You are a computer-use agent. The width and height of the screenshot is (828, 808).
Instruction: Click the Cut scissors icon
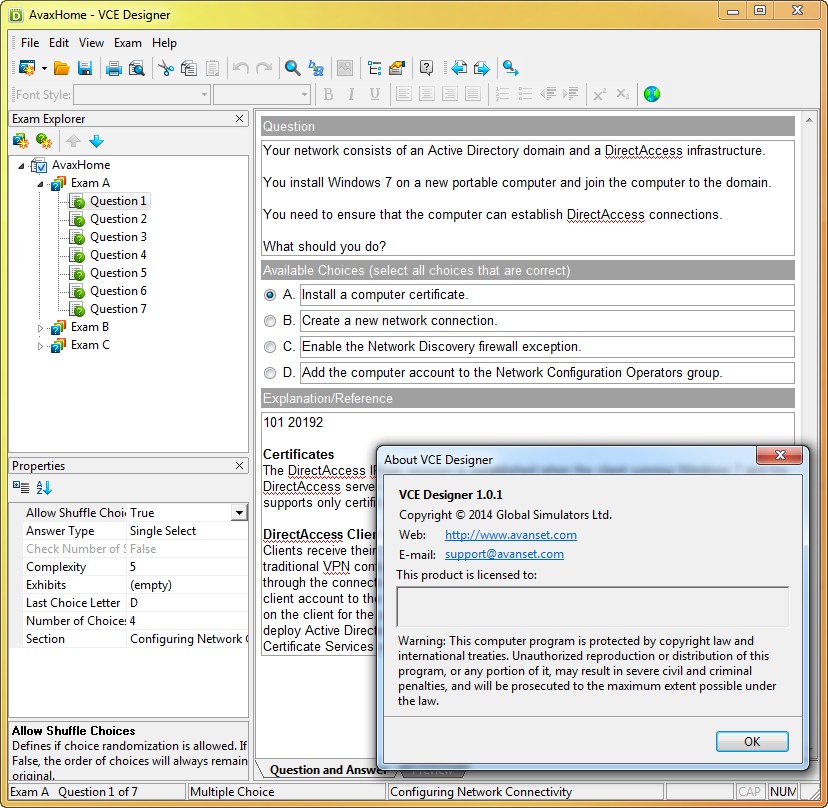pos(166,68)
